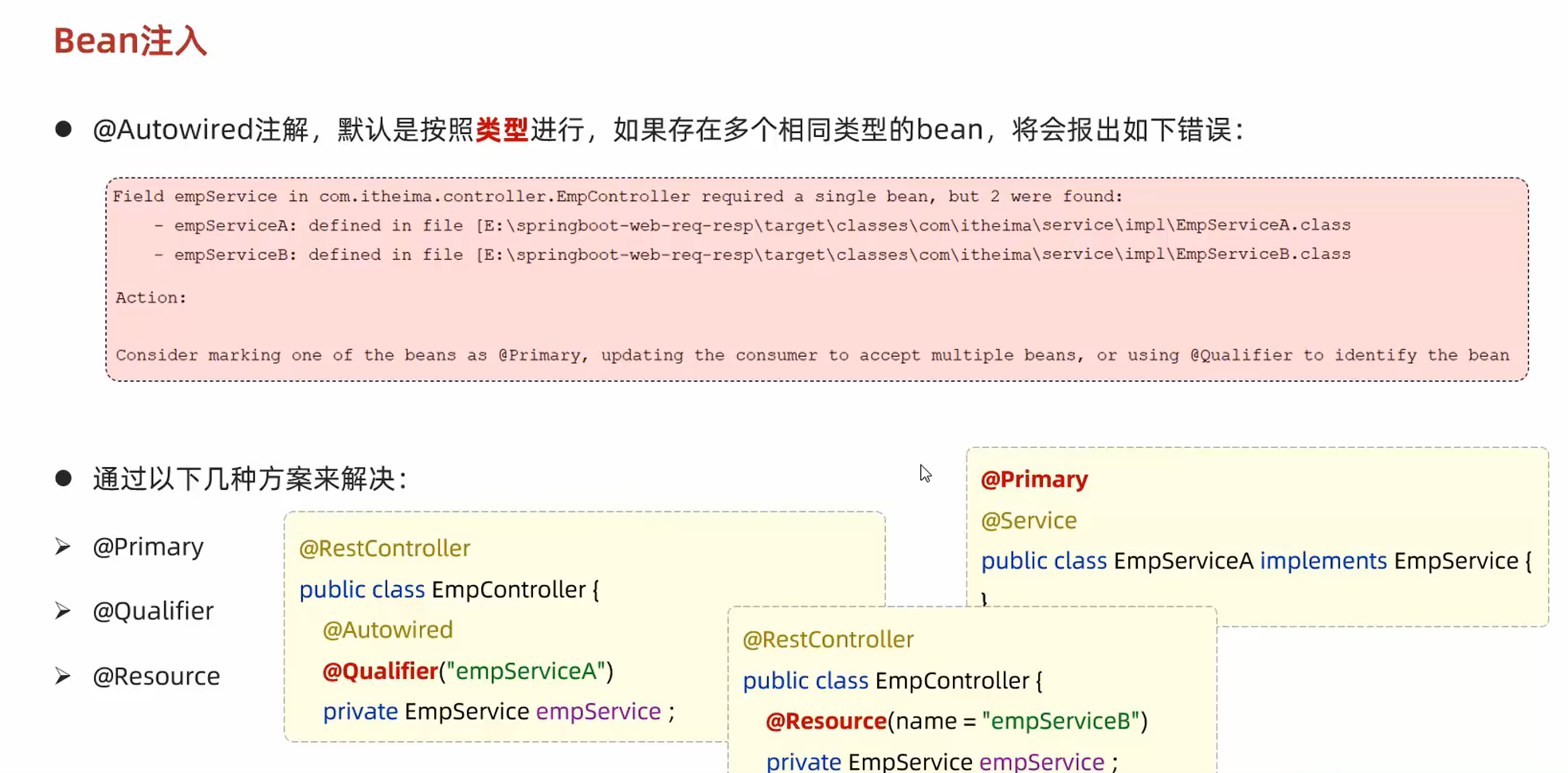Click the @Service annotation in EmpServiceA box
The image size is (1568, 773).
[1029, 520]
